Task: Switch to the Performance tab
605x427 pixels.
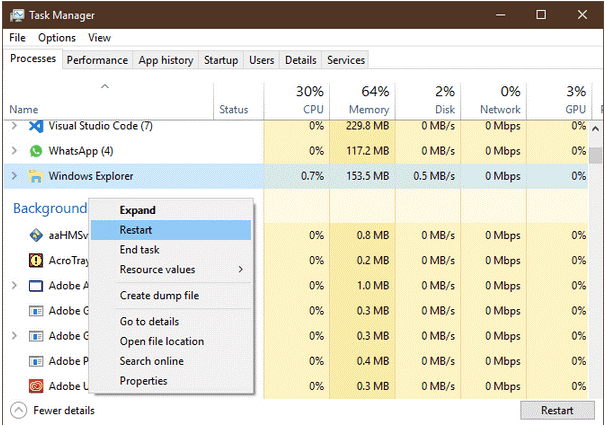Action: click(x=97, y=60)
